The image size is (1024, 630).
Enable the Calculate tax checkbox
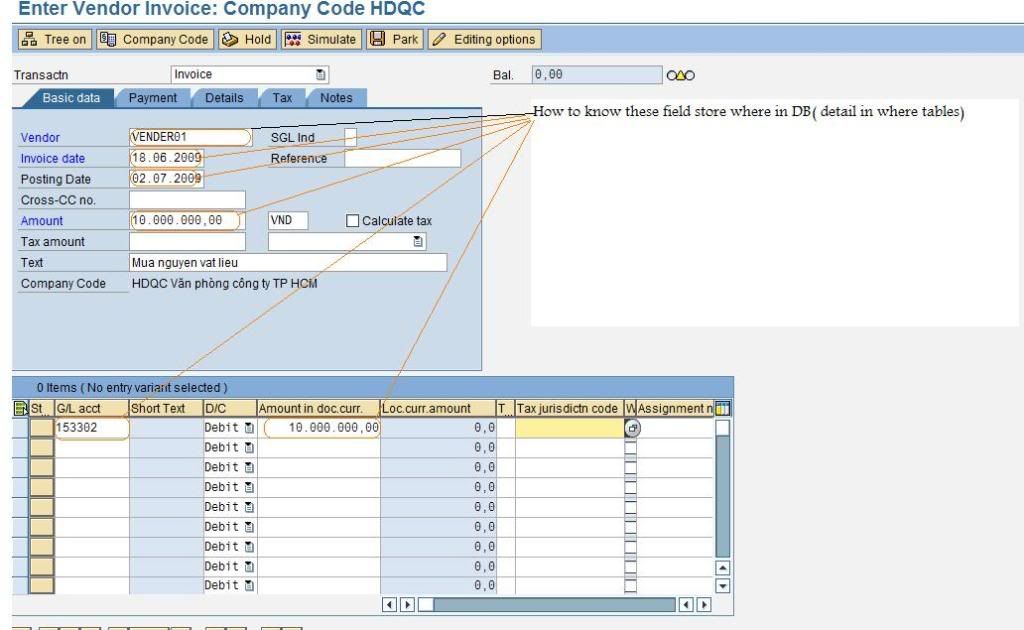tap(352, 221)
